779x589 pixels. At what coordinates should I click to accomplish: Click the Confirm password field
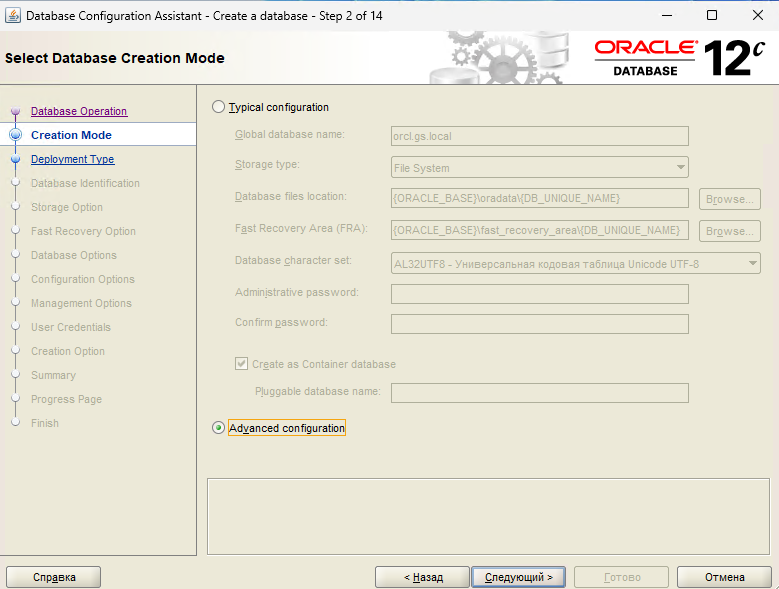pos(540,324)
